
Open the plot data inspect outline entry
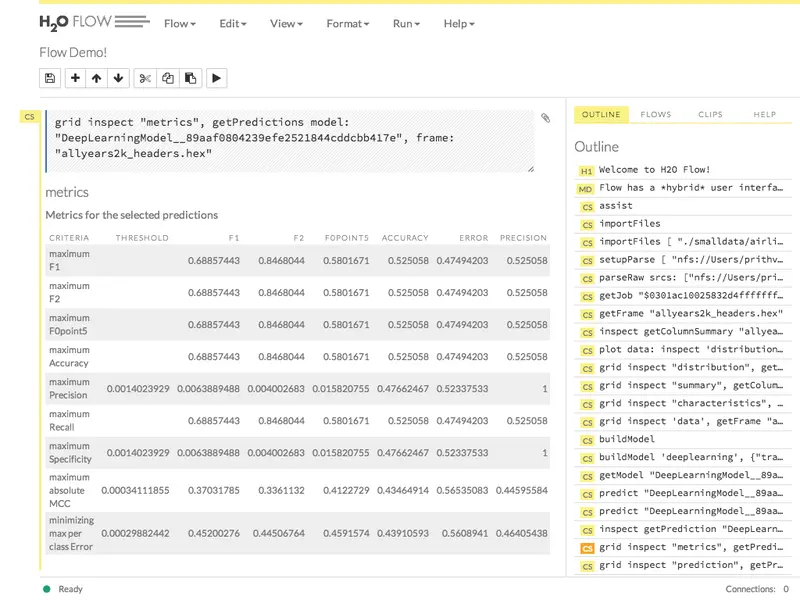(x=691, y=349)
